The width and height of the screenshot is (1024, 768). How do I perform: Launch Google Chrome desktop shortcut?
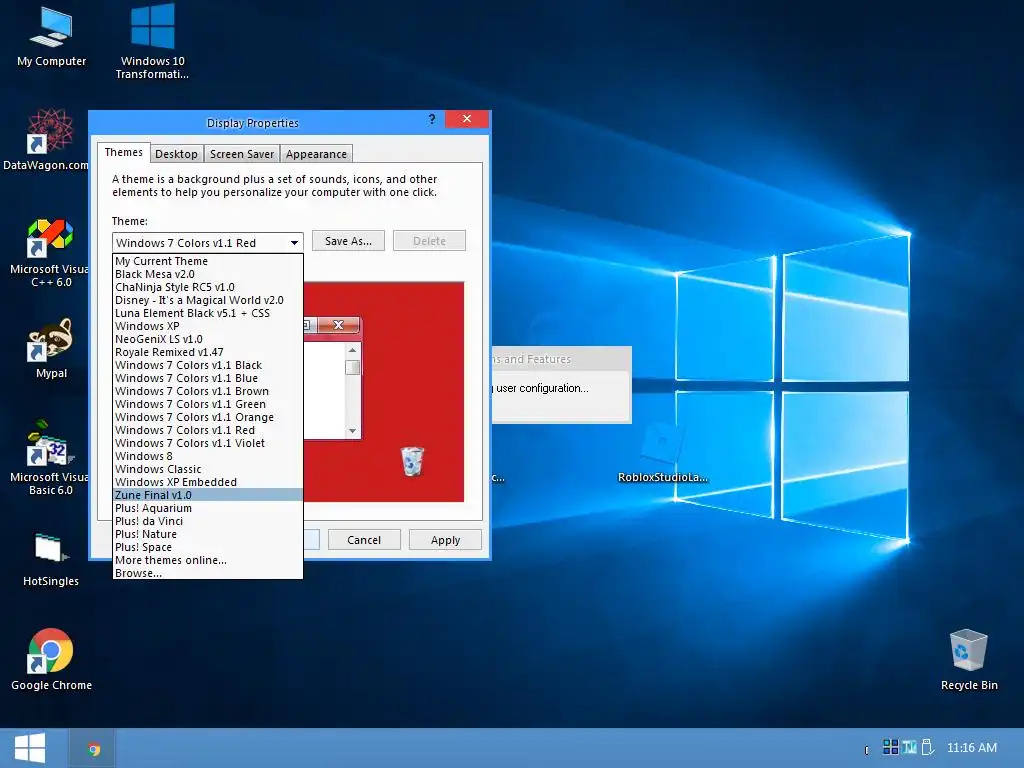coord(51,659)
